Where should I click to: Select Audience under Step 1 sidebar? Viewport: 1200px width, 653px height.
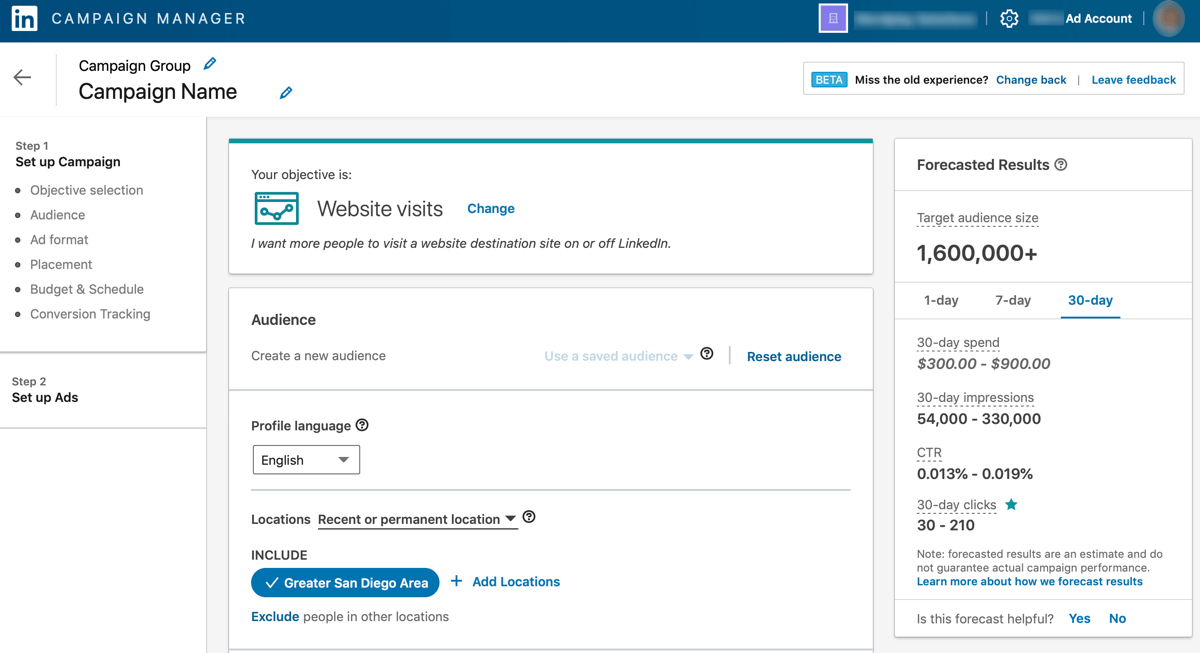point(56,214)
